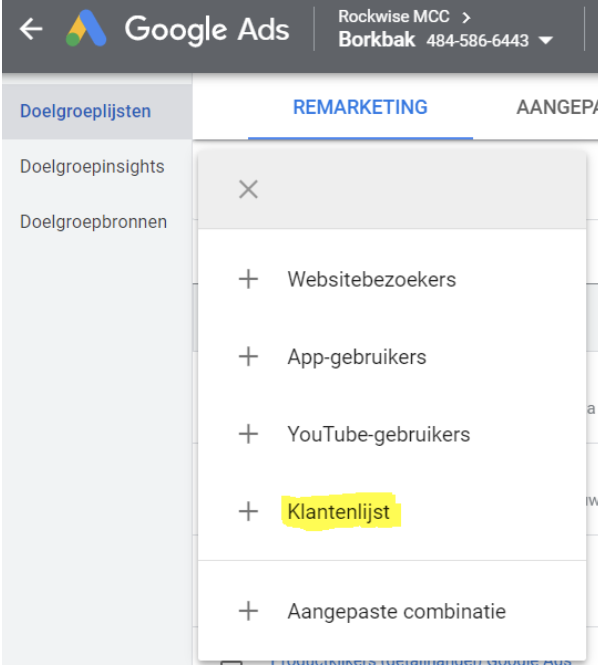598x666 pixels.
Task: Click the Google Ads logo
Action: tap(86, 28)
